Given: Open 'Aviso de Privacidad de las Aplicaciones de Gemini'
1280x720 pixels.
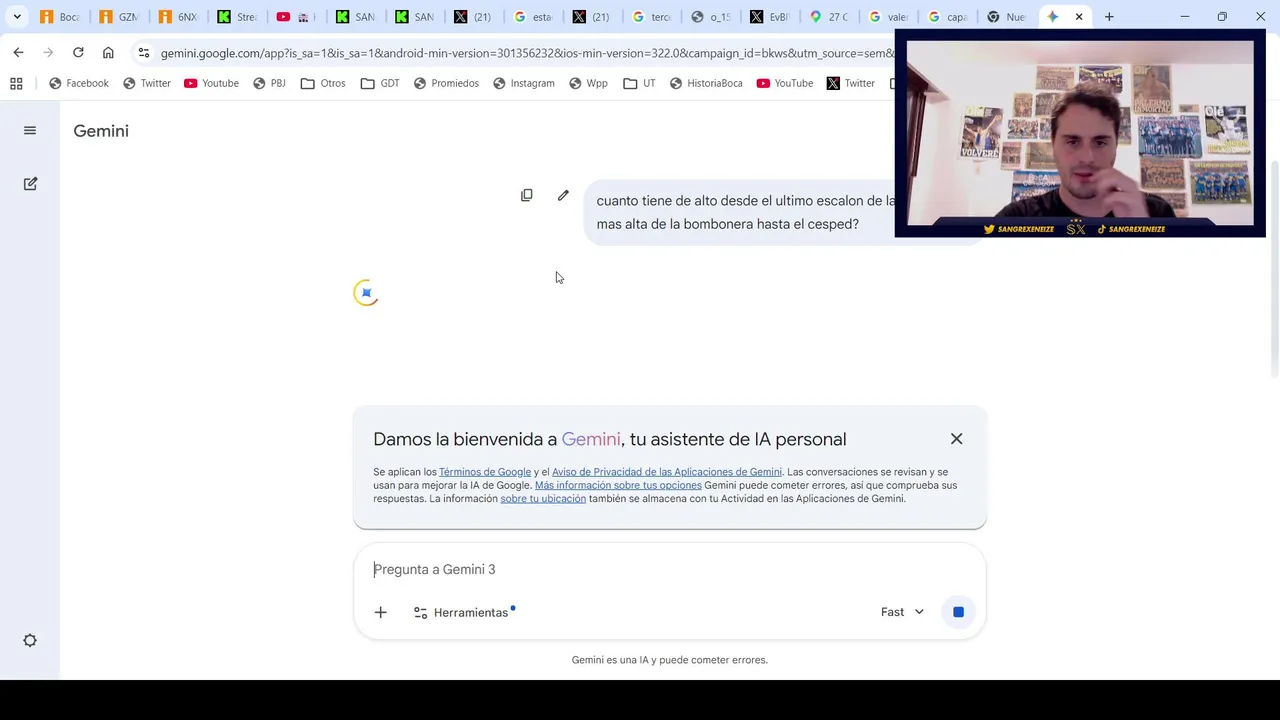Looking at the screenshot, I should [667, 472].
